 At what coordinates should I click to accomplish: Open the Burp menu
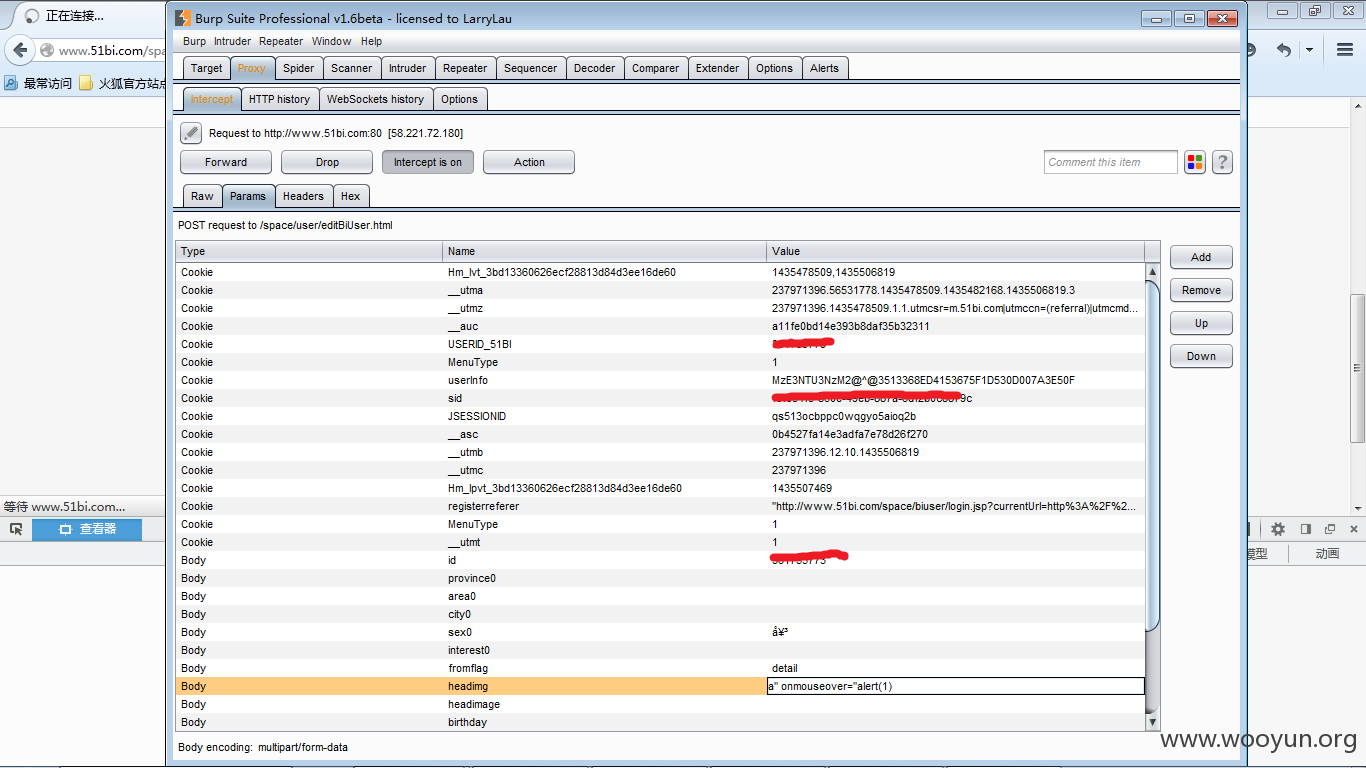[x=194, y=41]
